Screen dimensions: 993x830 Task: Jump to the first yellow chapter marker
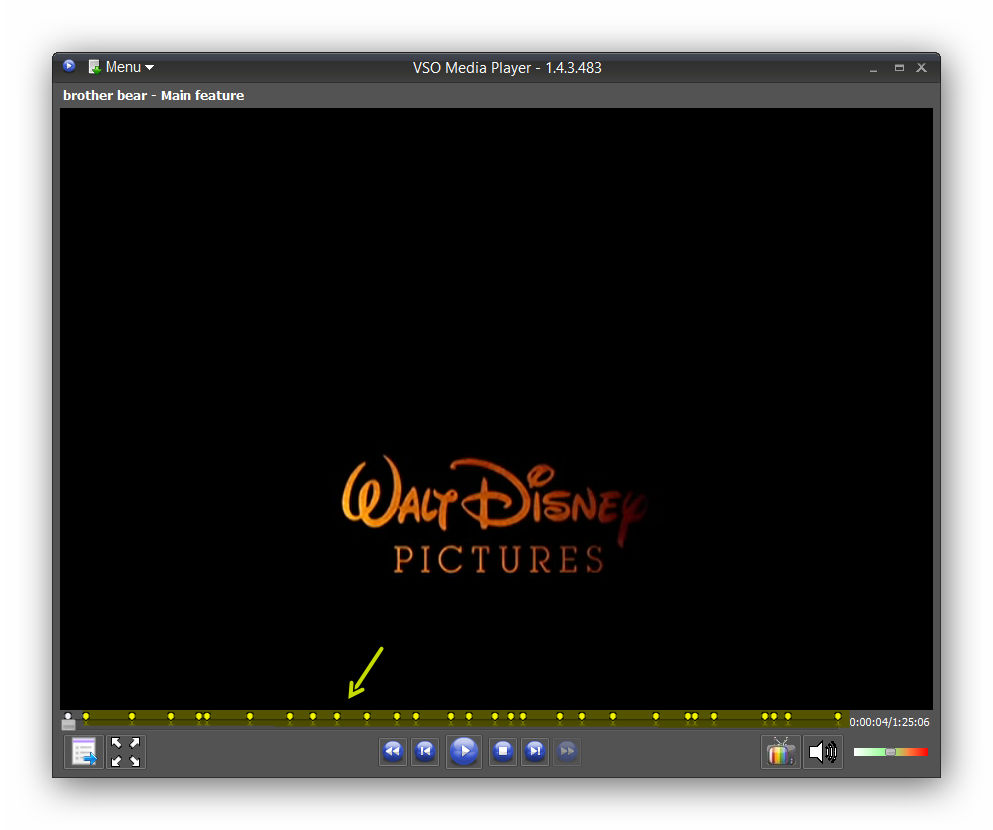tap(86, 717)
